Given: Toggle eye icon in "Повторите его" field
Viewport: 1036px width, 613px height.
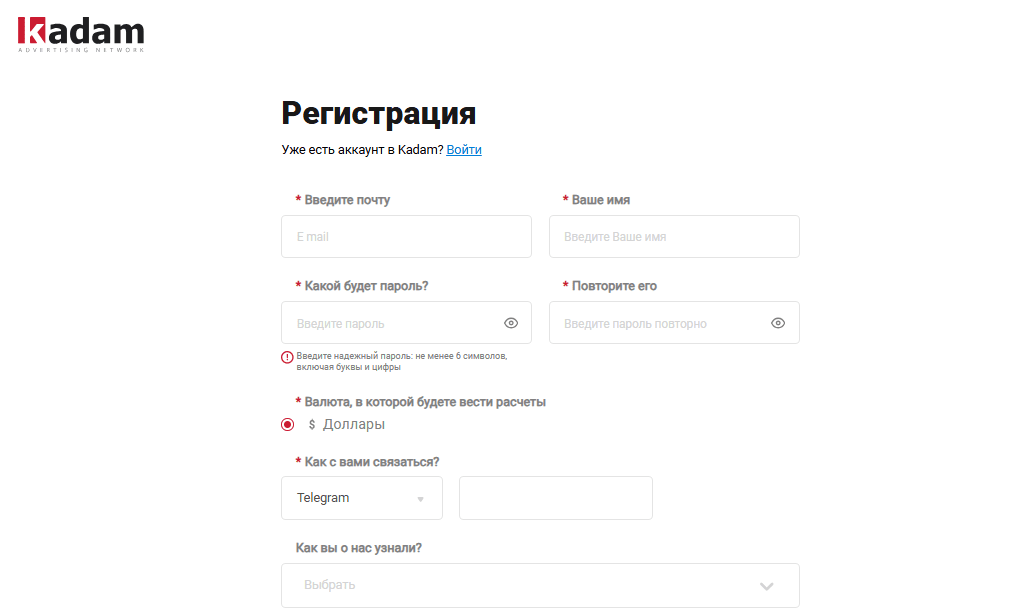Looking at the screenshot, I should (x=778, y=323).
